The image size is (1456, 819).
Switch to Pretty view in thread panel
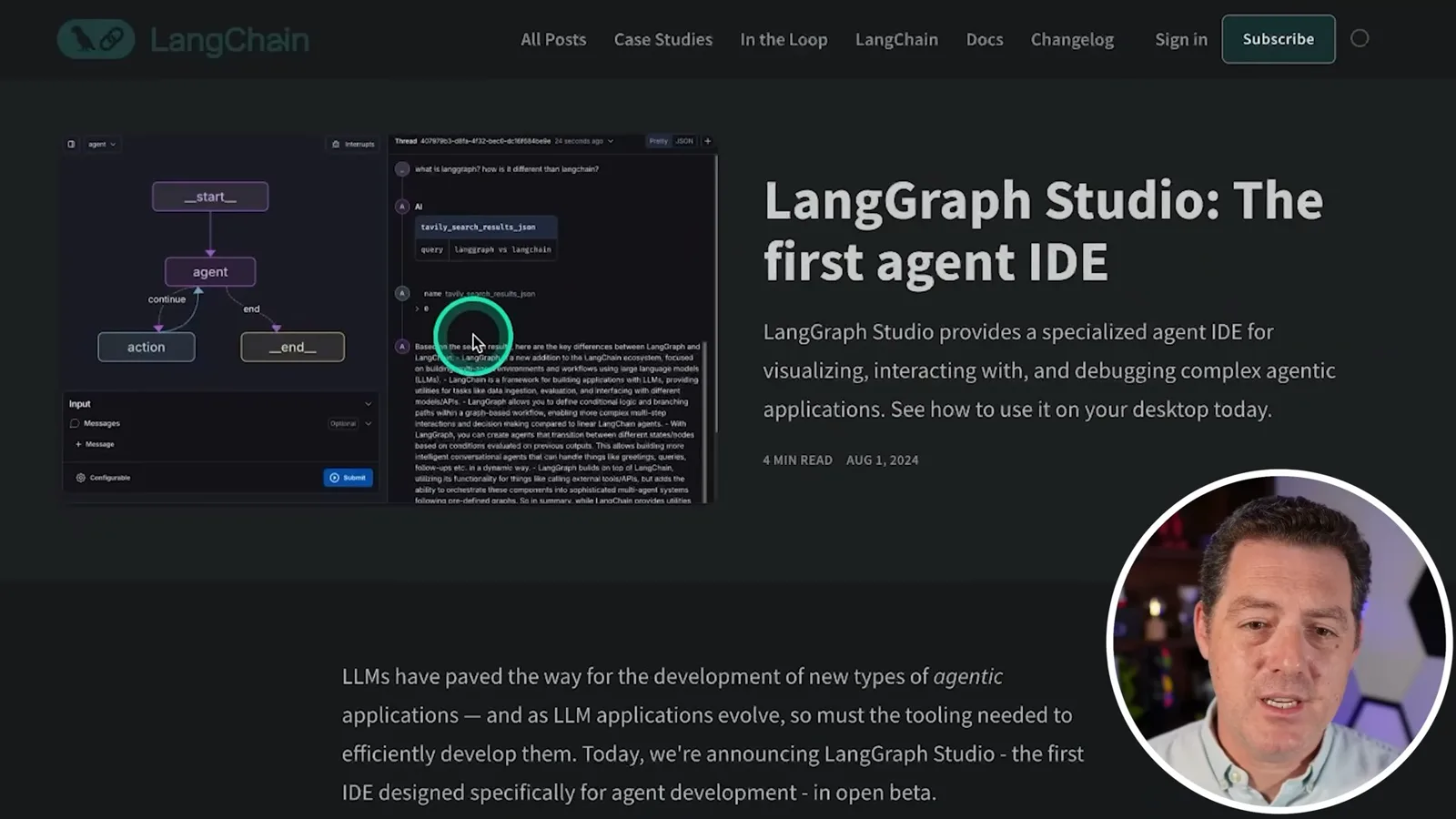(658, 141)
